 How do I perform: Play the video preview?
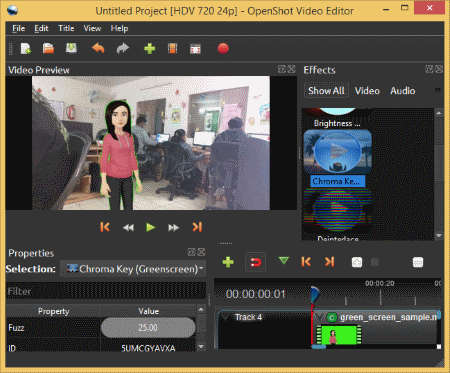(x=151, y=227)
